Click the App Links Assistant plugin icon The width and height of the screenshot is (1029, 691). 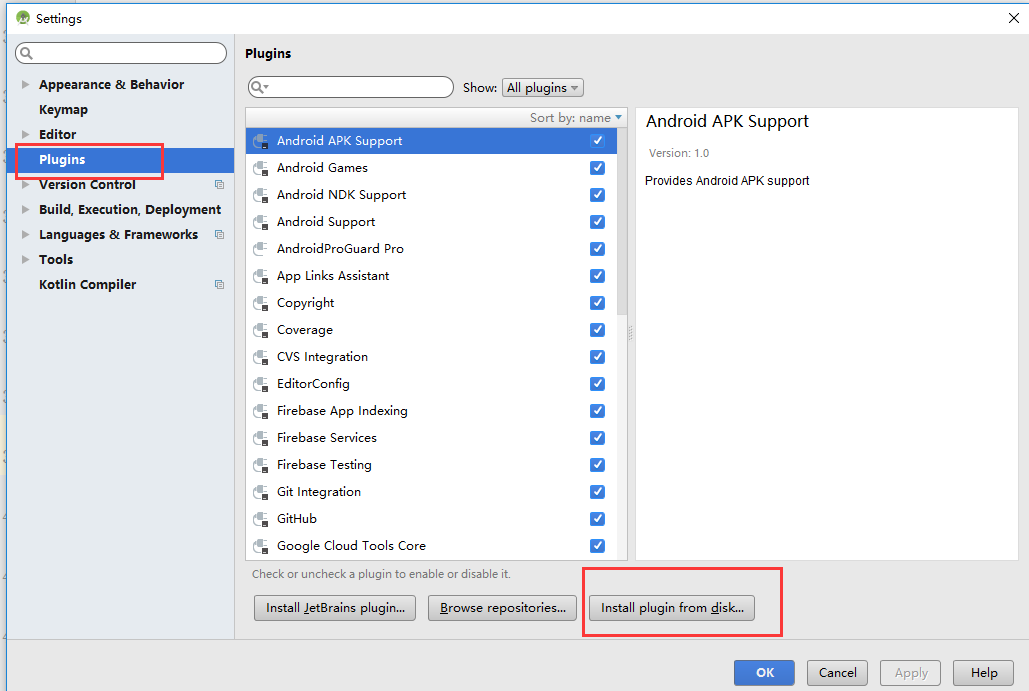pyautogui.click(x=261, y=276)
